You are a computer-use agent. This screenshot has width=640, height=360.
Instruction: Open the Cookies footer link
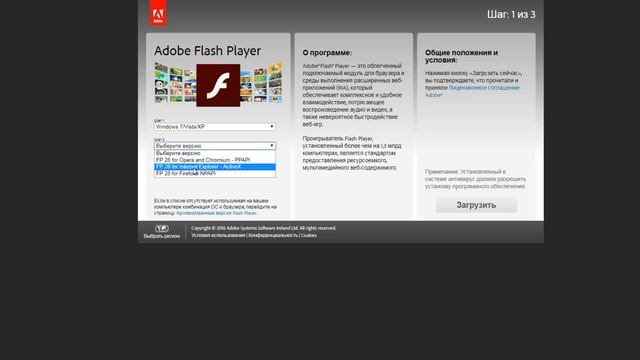tap(309, 236)
